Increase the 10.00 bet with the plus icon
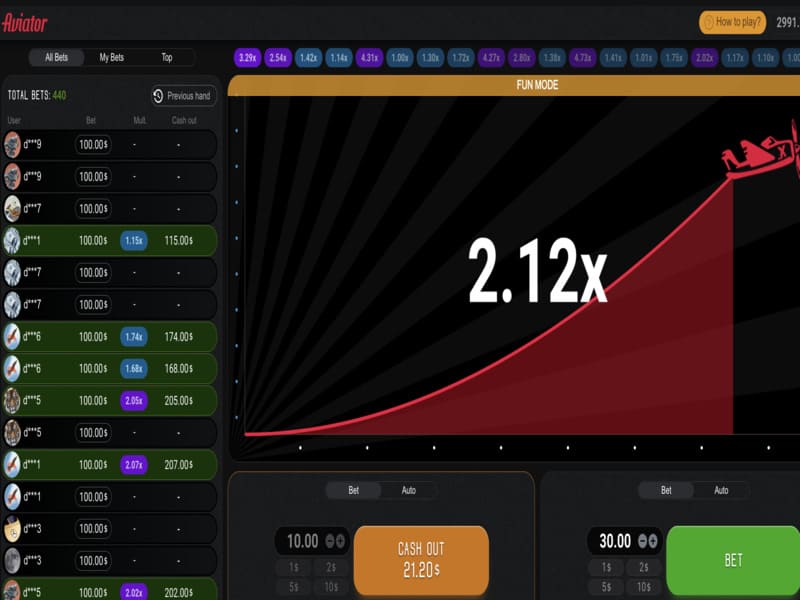800x600 pixels. tap(340, 541)
